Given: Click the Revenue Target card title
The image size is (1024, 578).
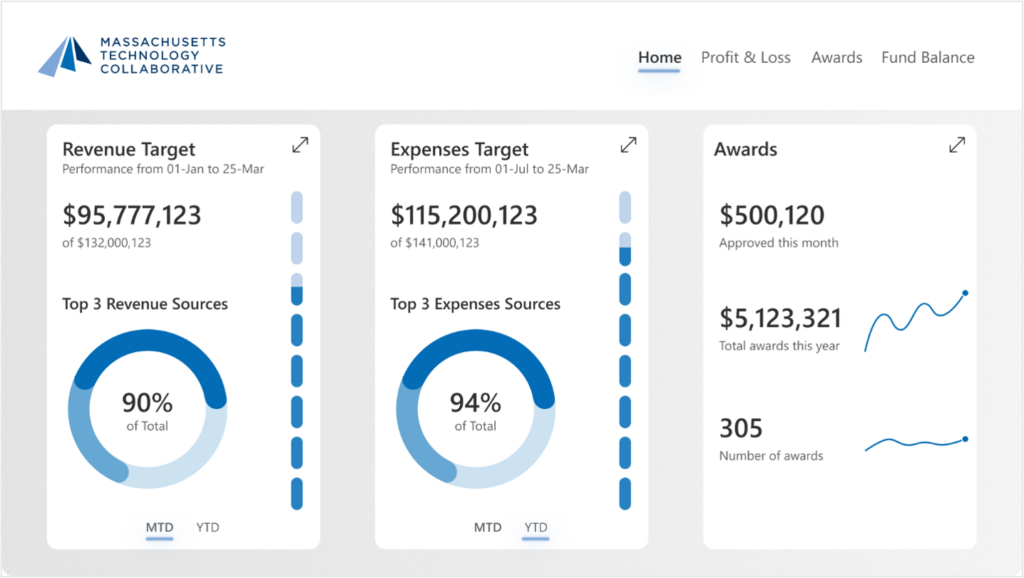Looking at the screenshot, I should pos(129,150).
